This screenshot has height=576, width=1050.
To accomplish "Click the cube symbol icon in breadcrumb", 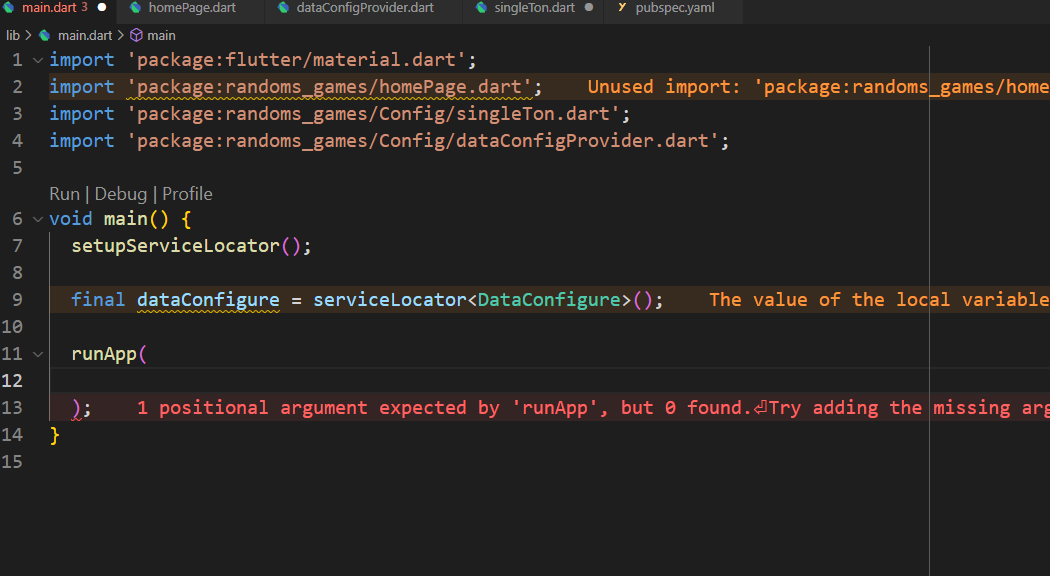I will tap(136, 35).
